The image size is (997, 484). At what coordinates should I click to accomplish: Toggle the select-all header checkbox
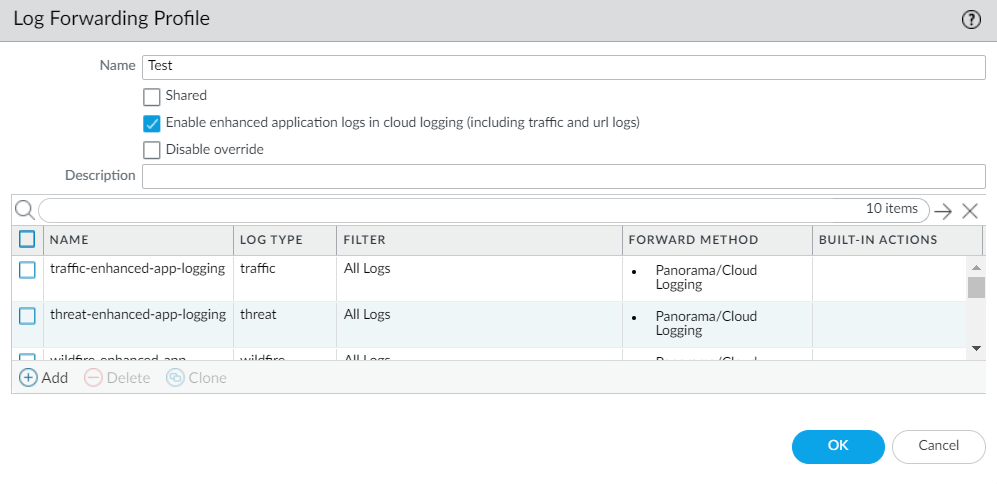coord(27,239)
